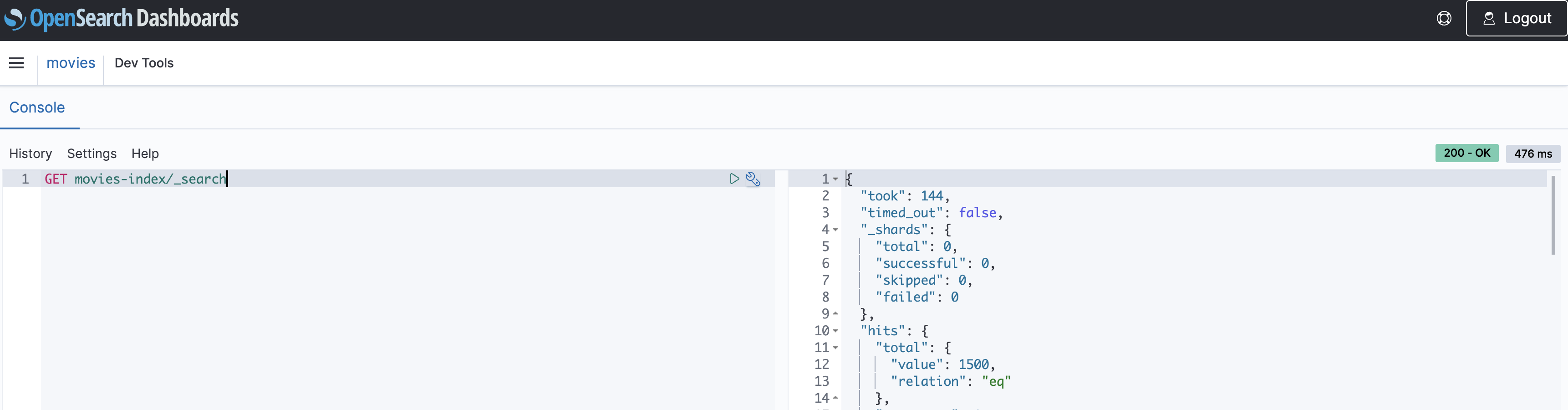Click the "value": 1500 output line
Image resolution: width=1568 pixels, height=410 pixels.
943,364
